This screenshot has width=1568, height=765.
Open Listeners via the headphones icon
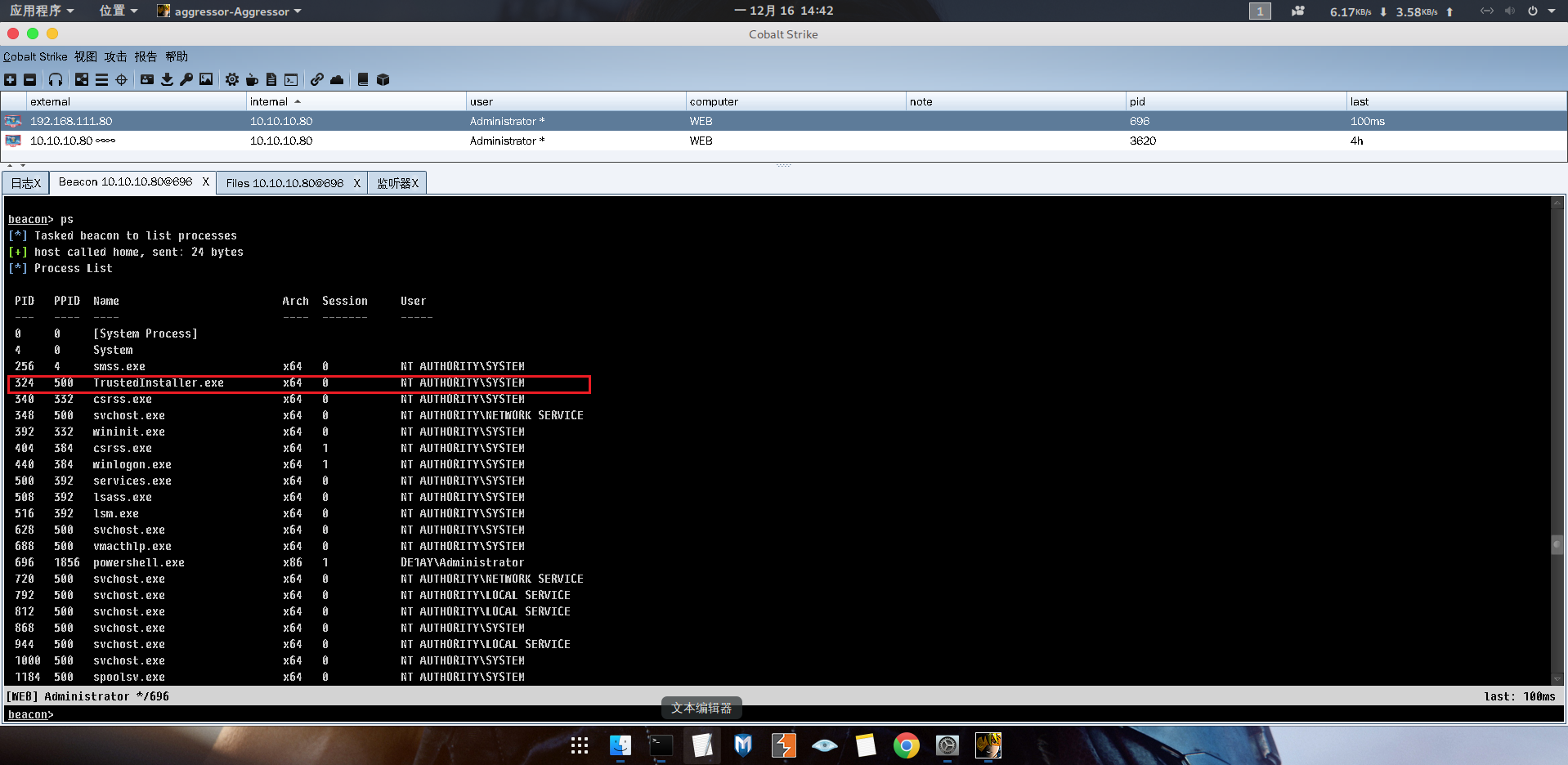click(x=56, y=79)
